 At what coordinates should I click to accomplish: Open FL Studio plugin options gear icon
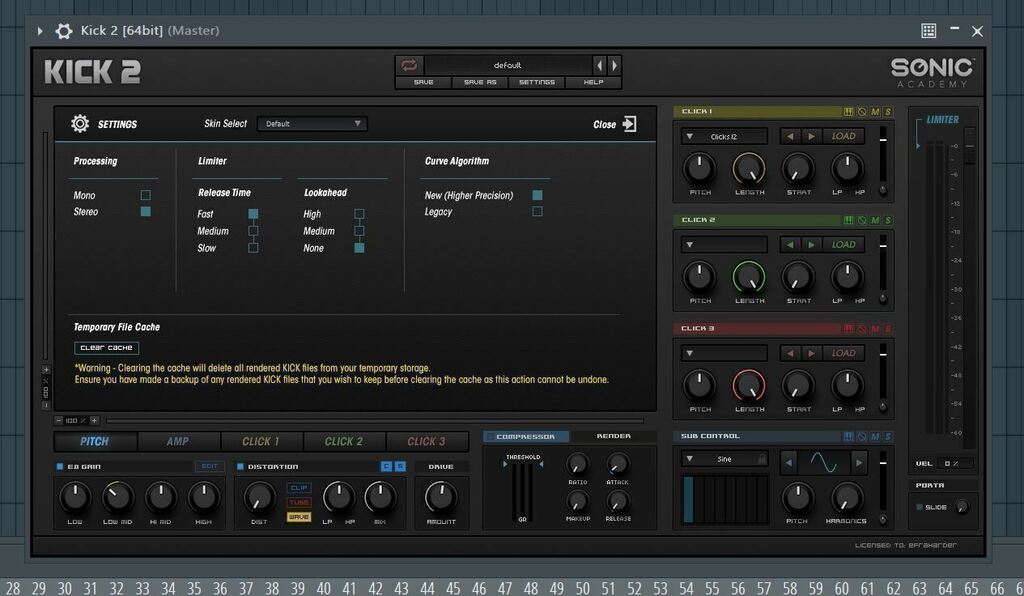[x=63, y=31]
